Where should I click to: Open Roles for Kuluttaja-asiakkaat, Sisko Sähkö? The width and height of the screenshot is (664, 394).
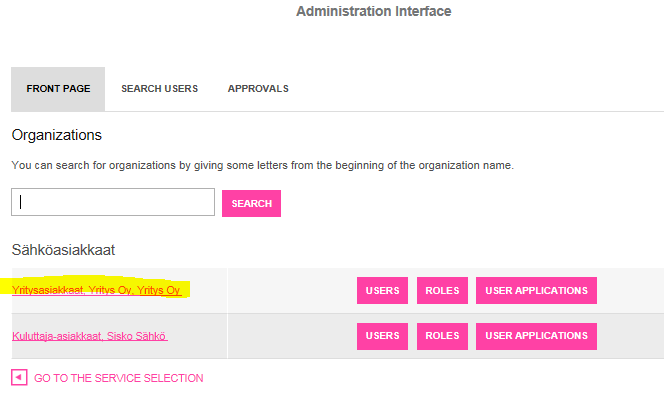point(442,336)
